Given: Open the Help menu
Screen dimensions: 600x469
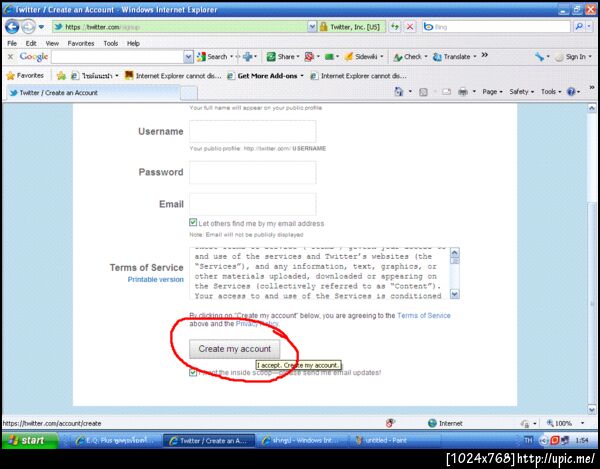Looking at the screenshot, I should click(x=133, y=43).
